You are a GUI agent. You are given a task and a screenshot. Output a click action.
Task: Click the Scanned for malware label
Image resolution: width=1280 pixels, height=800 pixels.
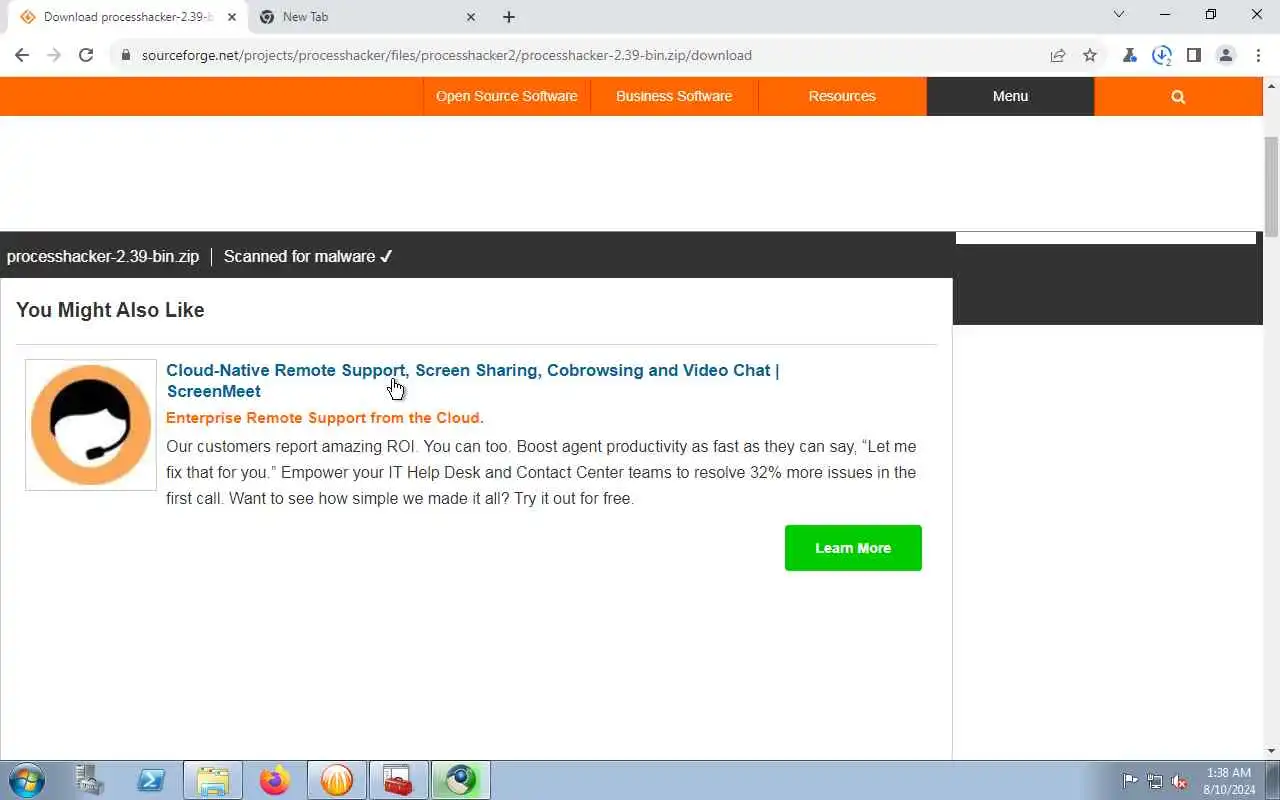(x=308, y=256)
